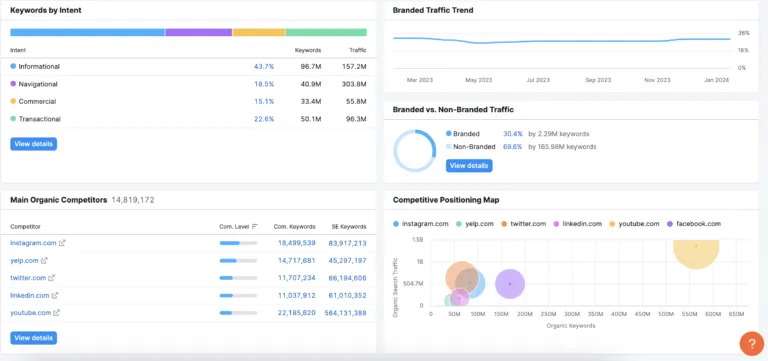The width and height of the screenshot is (768, 361).
Task: Toggle Branded series in the traffic legend
Action: coord(463,134)
